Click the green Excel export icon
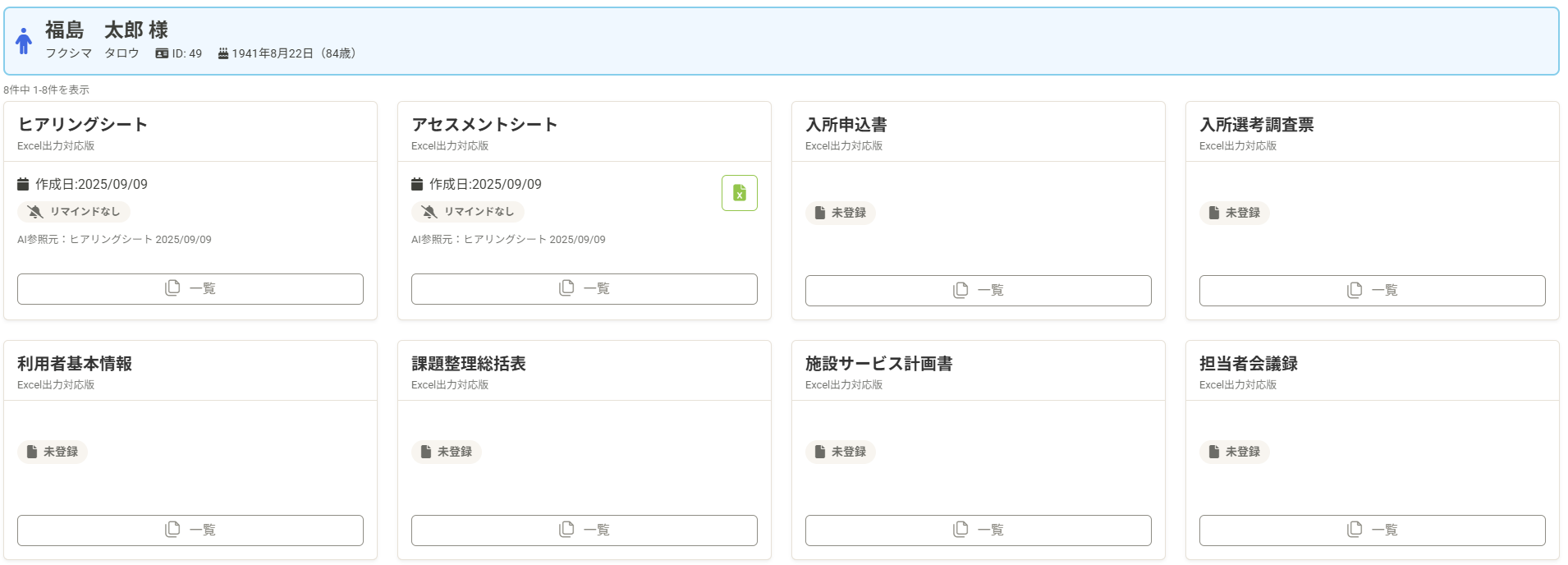Viewport: 1568px width, 565px height. 739,193
